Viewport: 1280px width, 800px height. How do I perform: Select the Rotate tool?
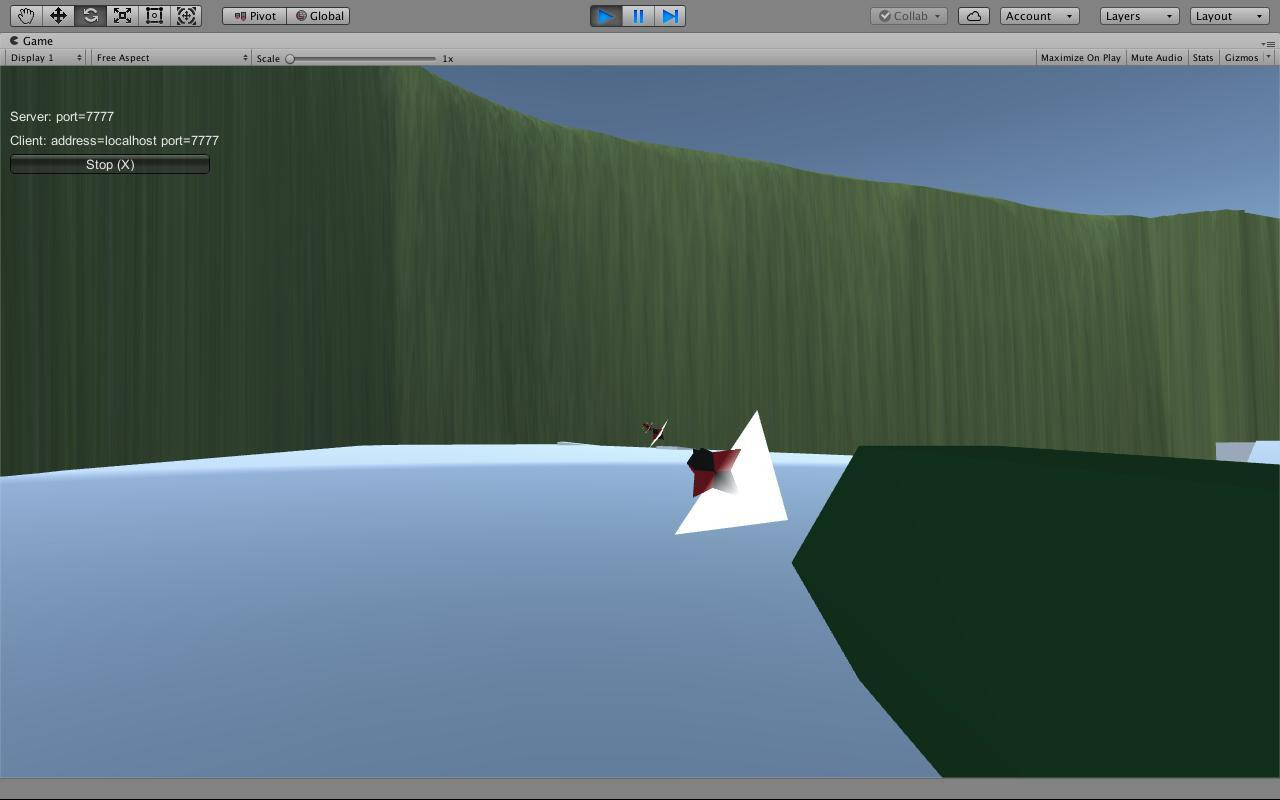pyautogui.click(x=90, y=16)
